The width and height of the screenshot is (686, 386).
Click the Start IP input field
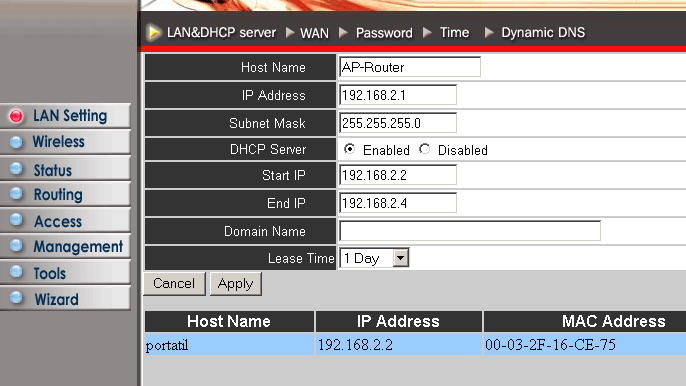pos(398,175)
